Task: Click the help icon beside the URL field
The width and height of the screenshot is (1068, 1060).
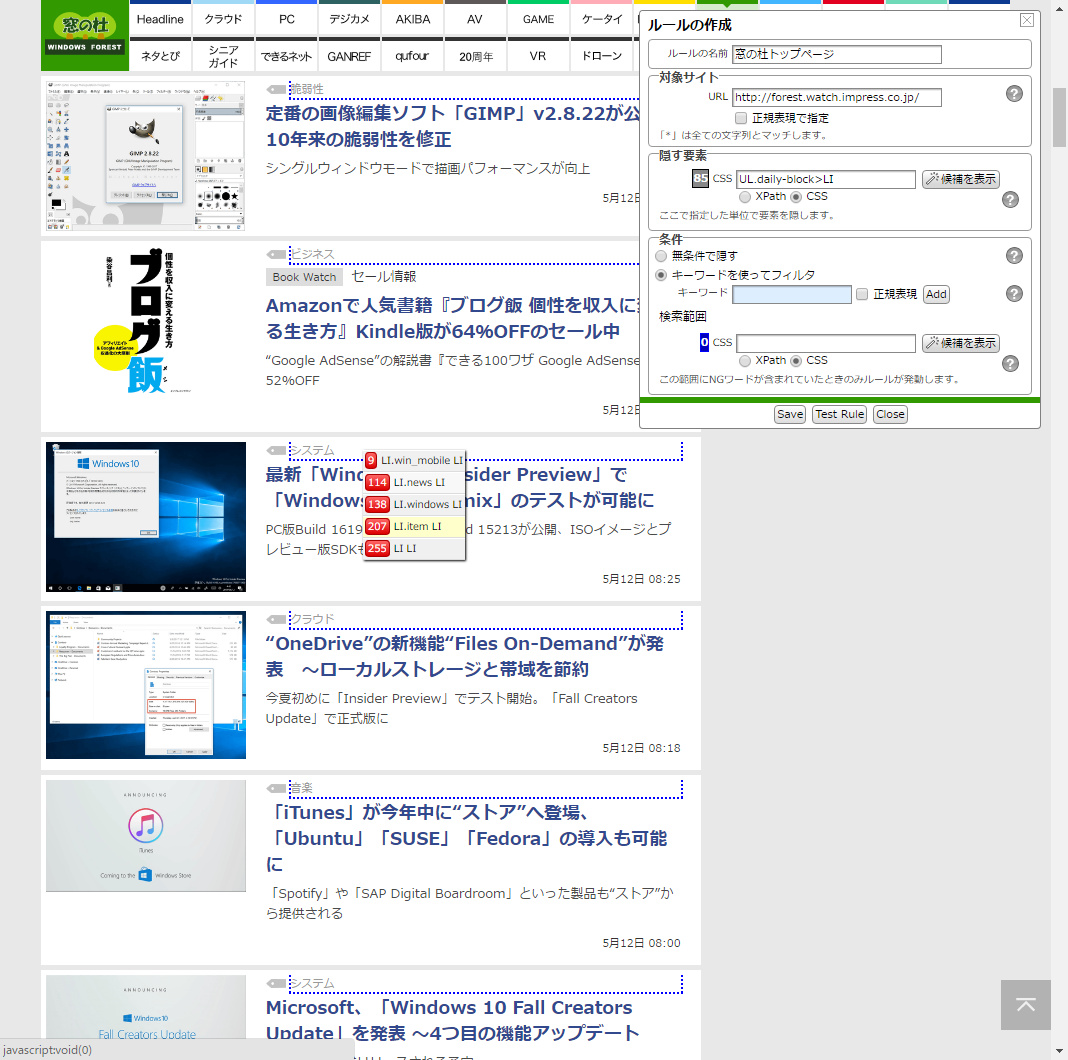Action: 1013,93
